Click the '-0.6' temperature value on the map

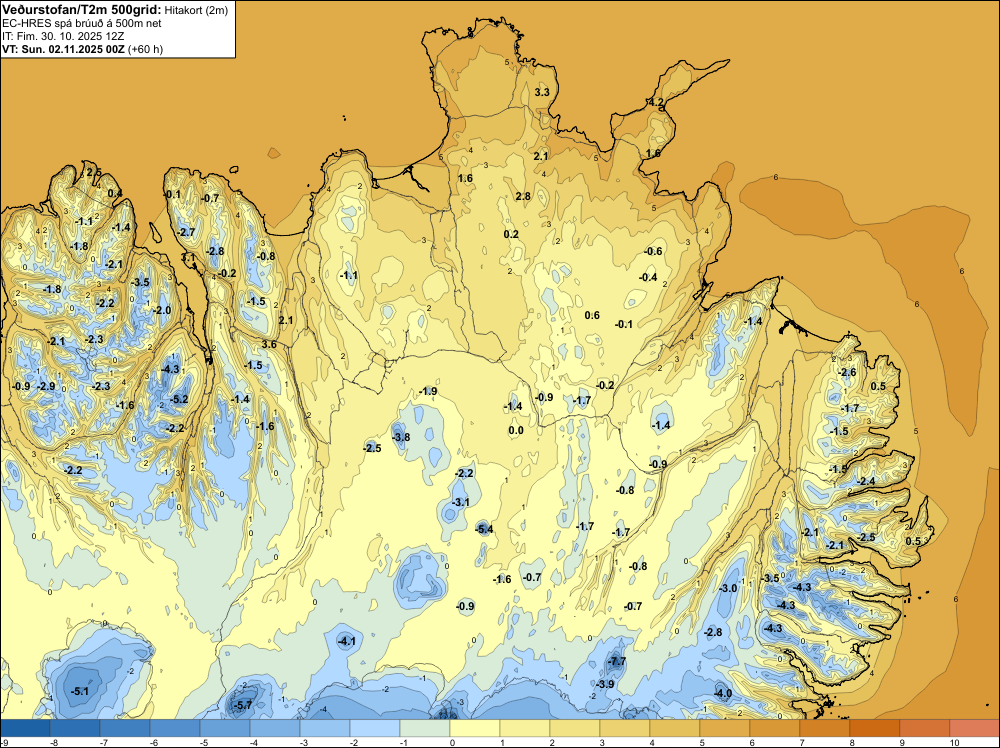653,251
